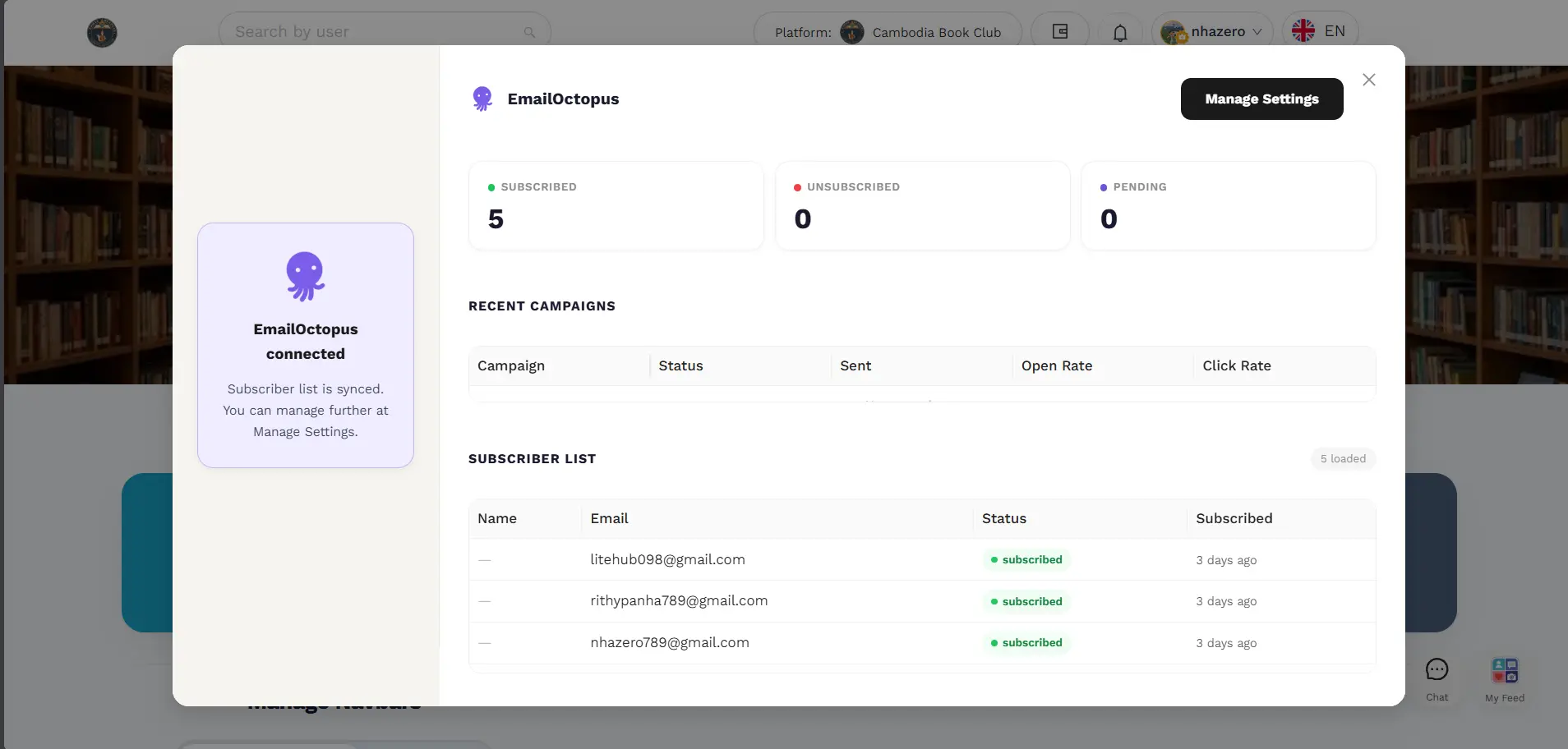The width and height of the screenshot is (1568, 749).
Task: Select the Pending count card
Action: pyautogui.click(x=1229, y=205)
